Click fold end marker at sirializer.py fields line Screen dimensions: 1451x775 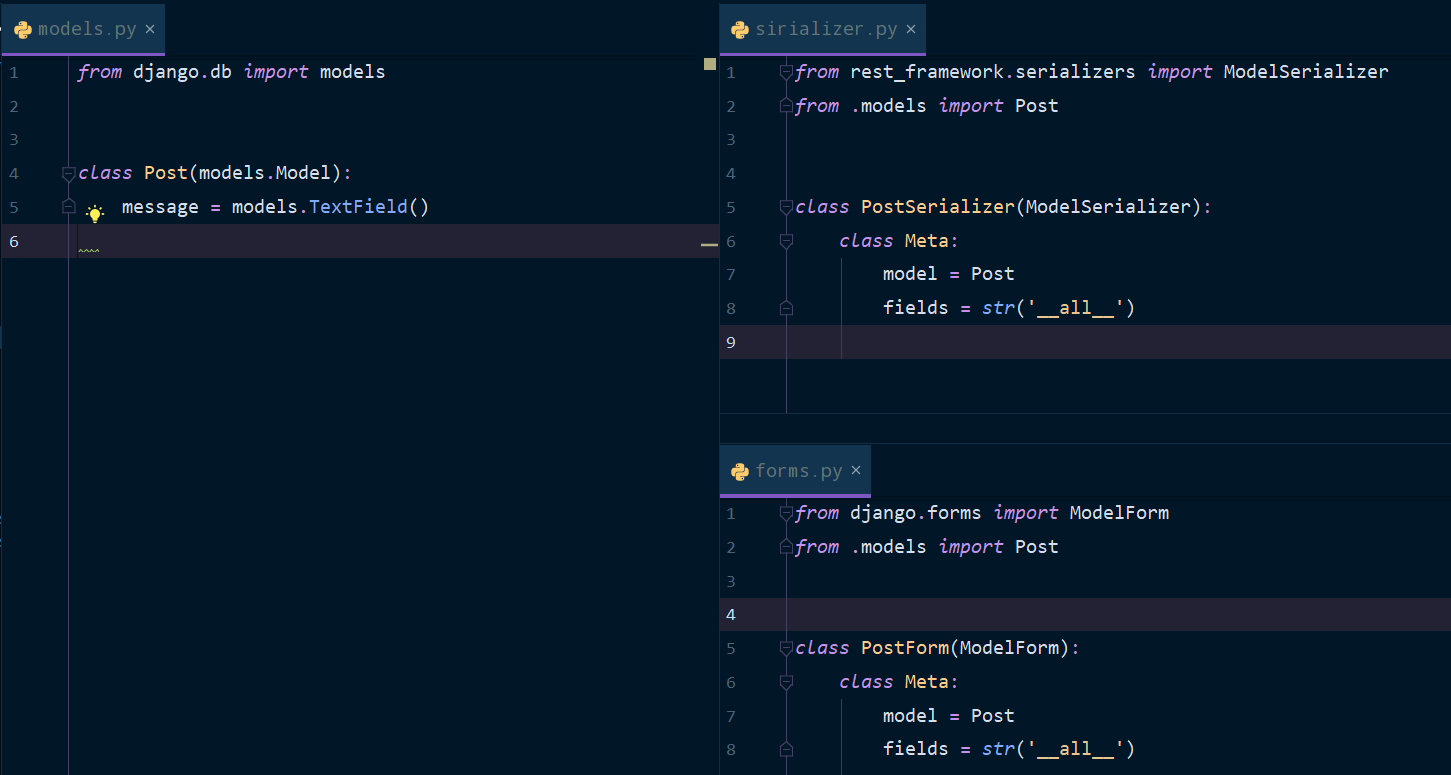pyautogui.click(x=786, y=308)
